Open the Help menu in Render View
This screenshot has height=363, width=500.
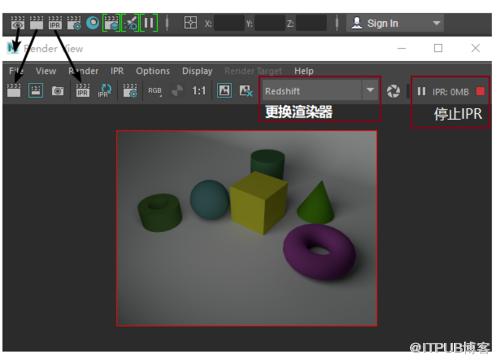point(304,71)
